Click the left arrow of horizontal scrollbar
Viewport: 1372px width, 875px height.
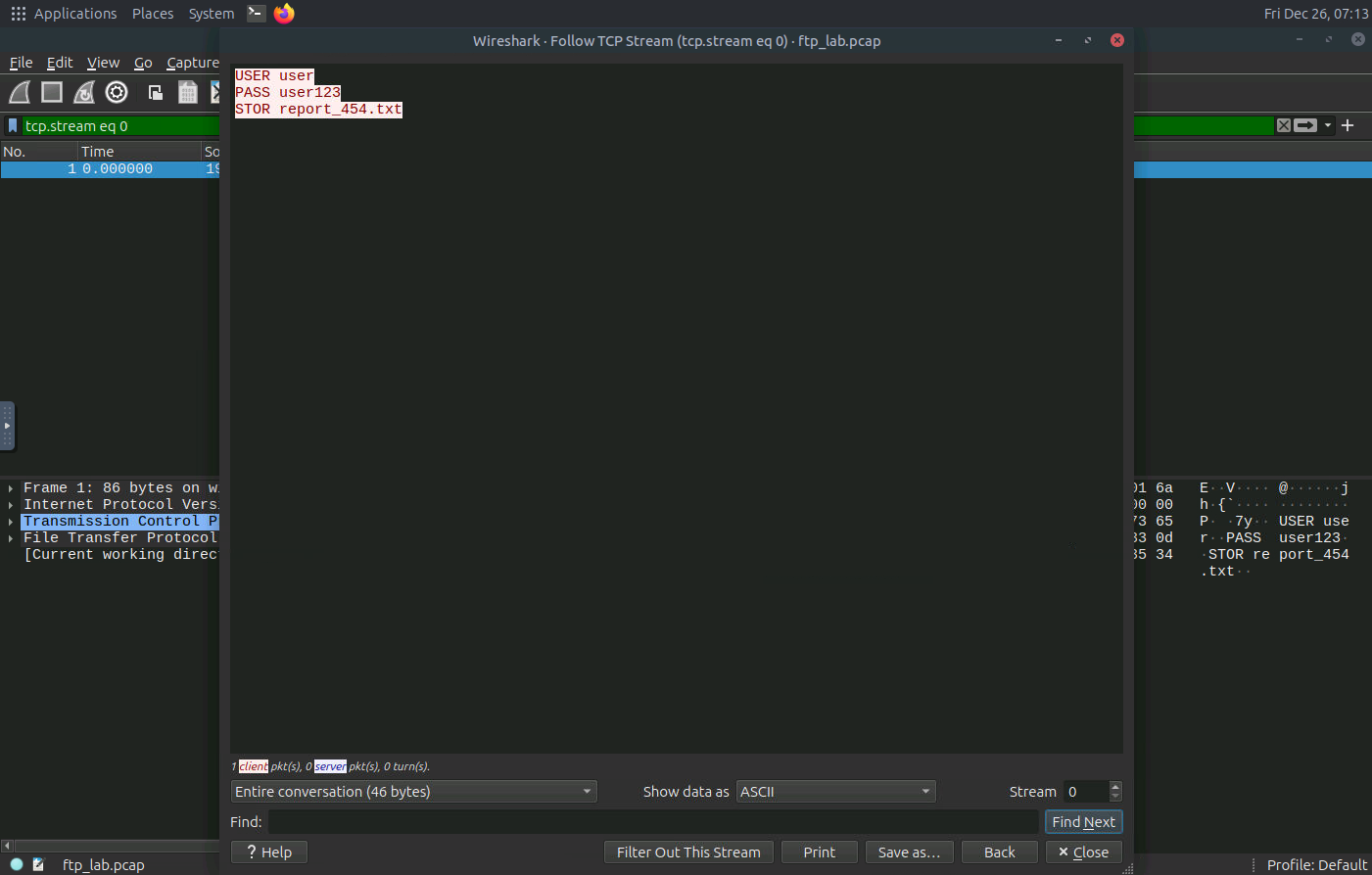click(x=7, y=846)
